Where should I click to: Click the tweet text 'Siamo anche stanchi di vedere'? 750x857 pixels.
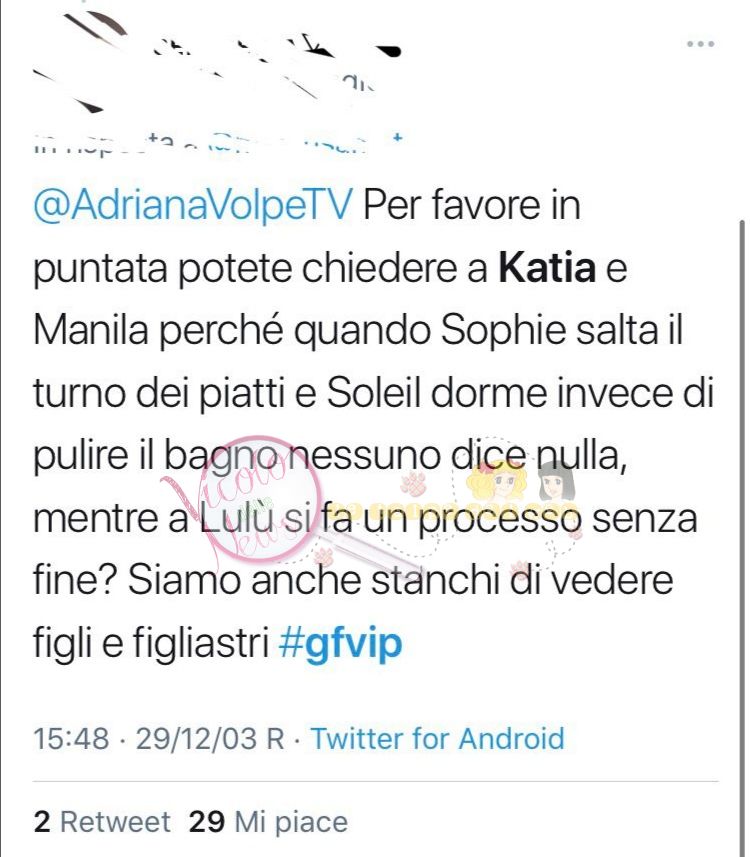(400, 580)
